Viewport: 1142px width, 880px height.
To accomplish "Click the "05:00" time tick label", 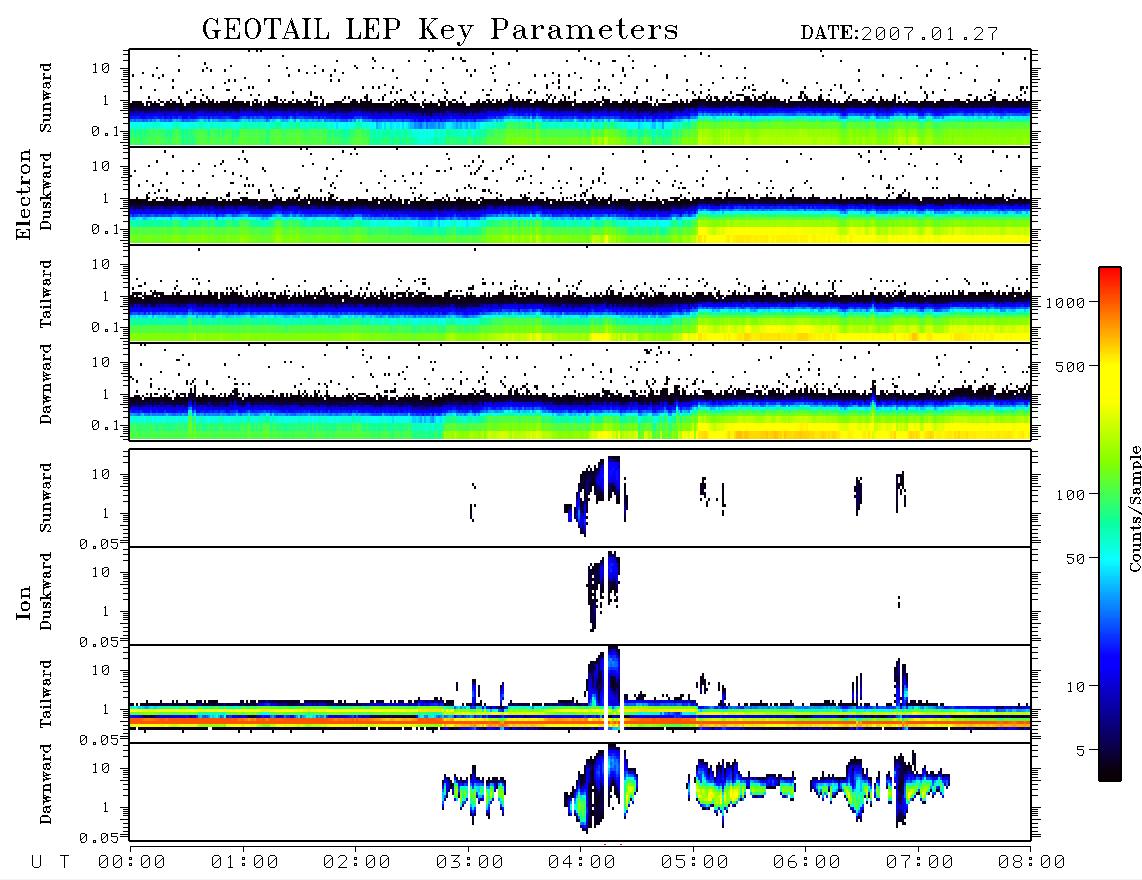I will [695, 862].
